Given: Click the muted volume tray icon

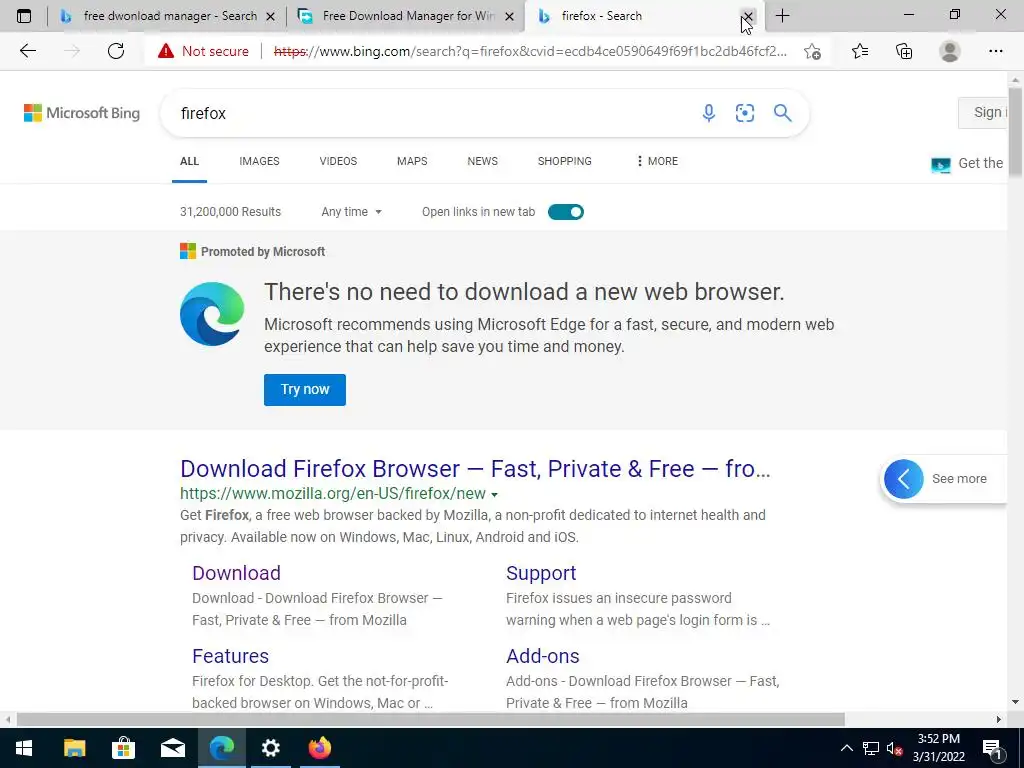Looking at the screenshot, I should coord(894,748).
